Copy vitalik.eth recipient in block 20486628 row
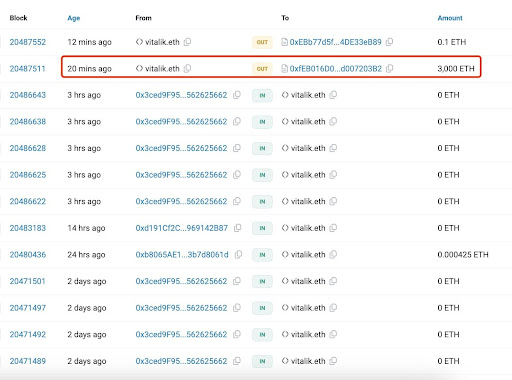The image size is (512, 380). pyautogui.click(x=333, y=148)
